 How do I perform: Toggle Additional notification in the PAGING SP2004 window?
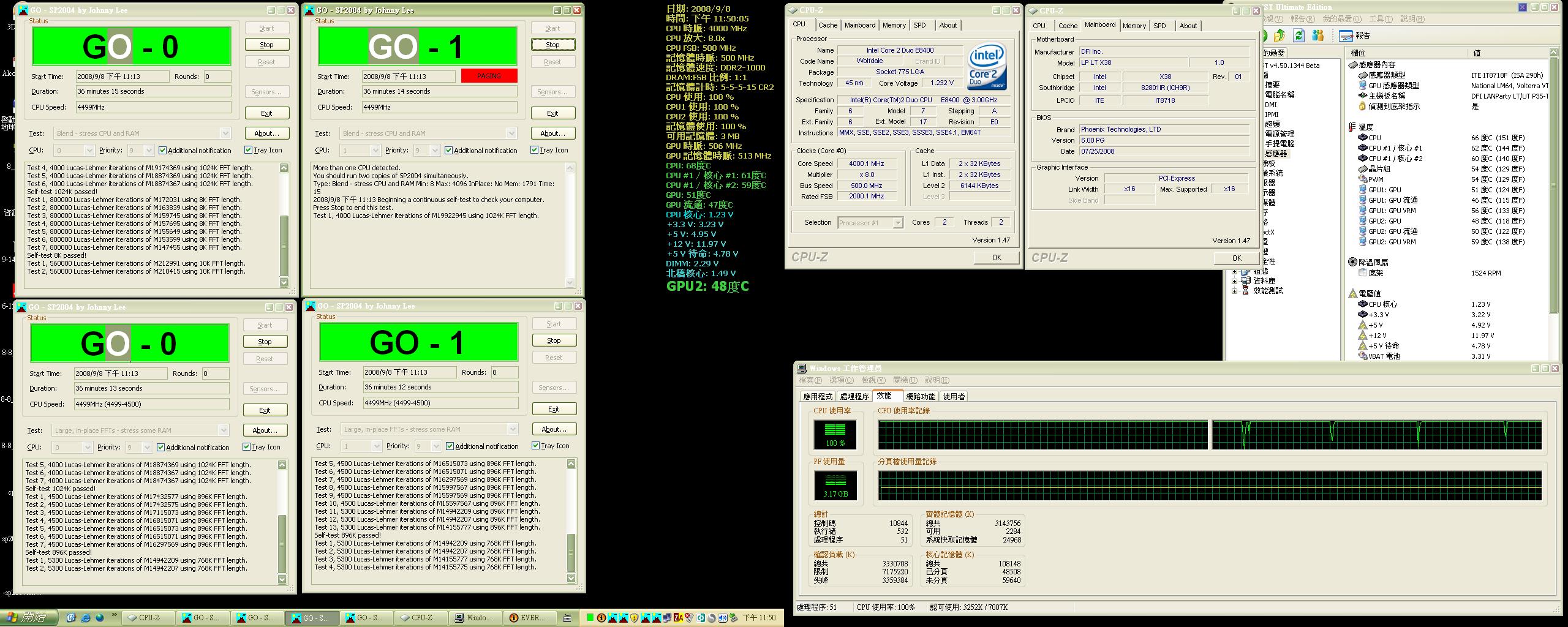pos(481,150)
